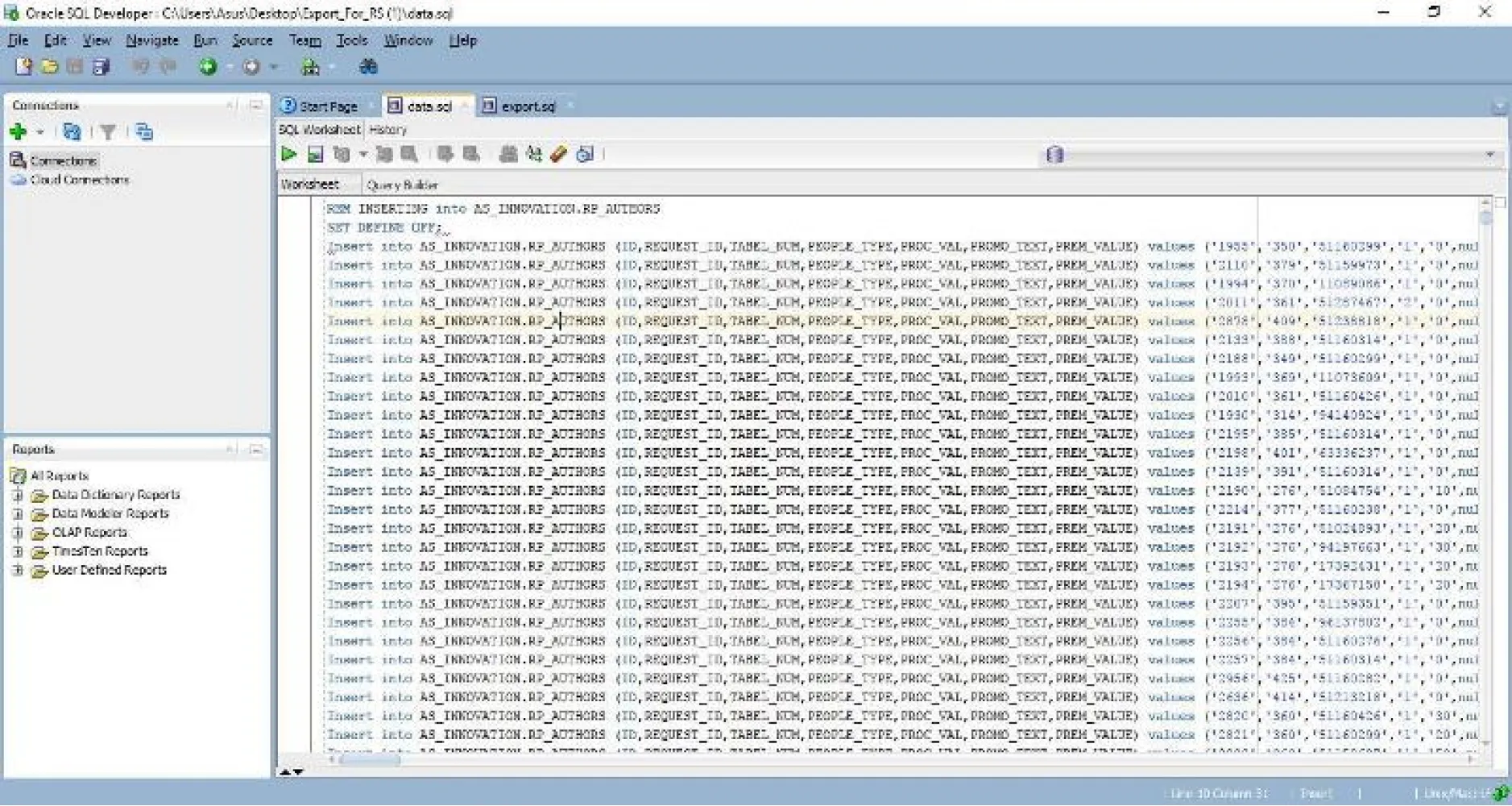Screen dimensions: 1512x806
Task: Expand Data Modeler Reports node
Action: 18,513
